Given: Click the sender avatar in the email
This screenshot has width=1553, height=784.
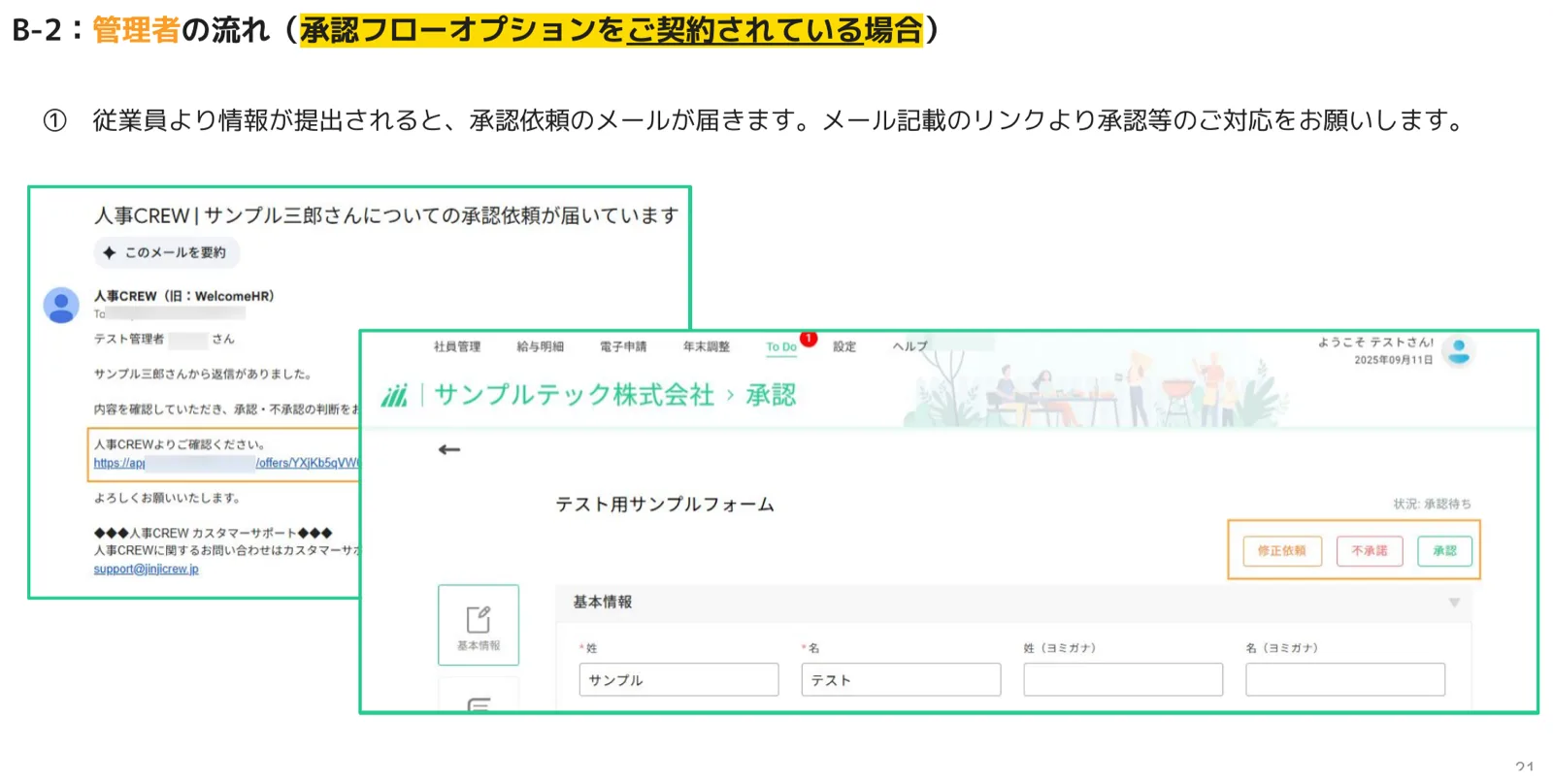Looking at the screenshot, I should [61, 305].
